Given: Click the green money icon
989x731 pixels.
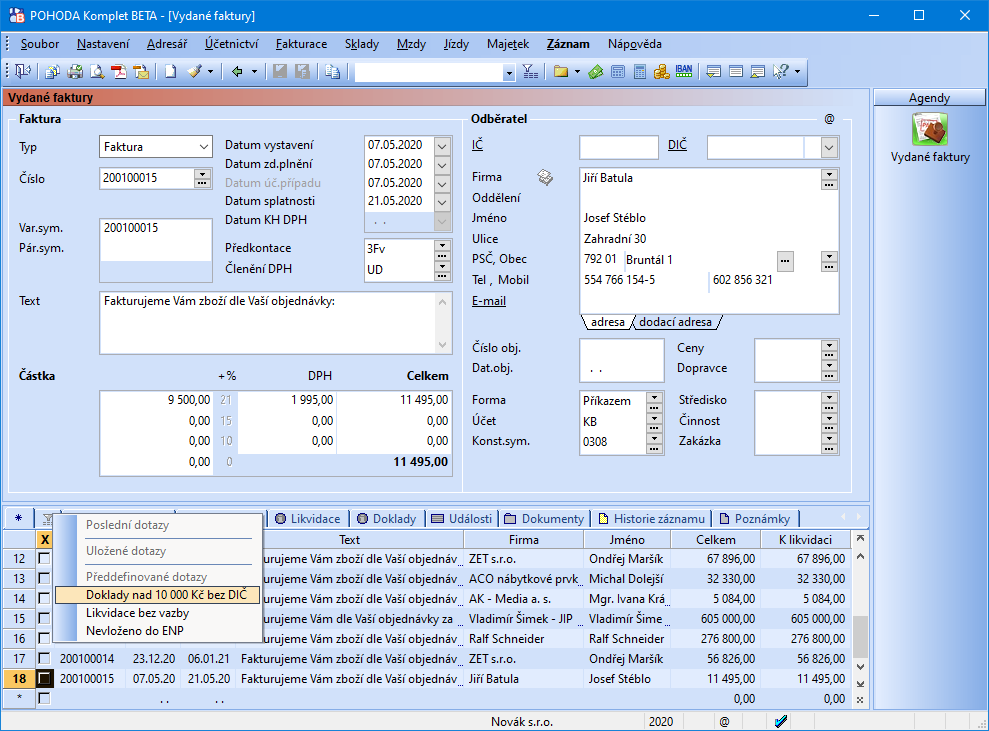Looking at the screenshot, I should tap(595, 72).
